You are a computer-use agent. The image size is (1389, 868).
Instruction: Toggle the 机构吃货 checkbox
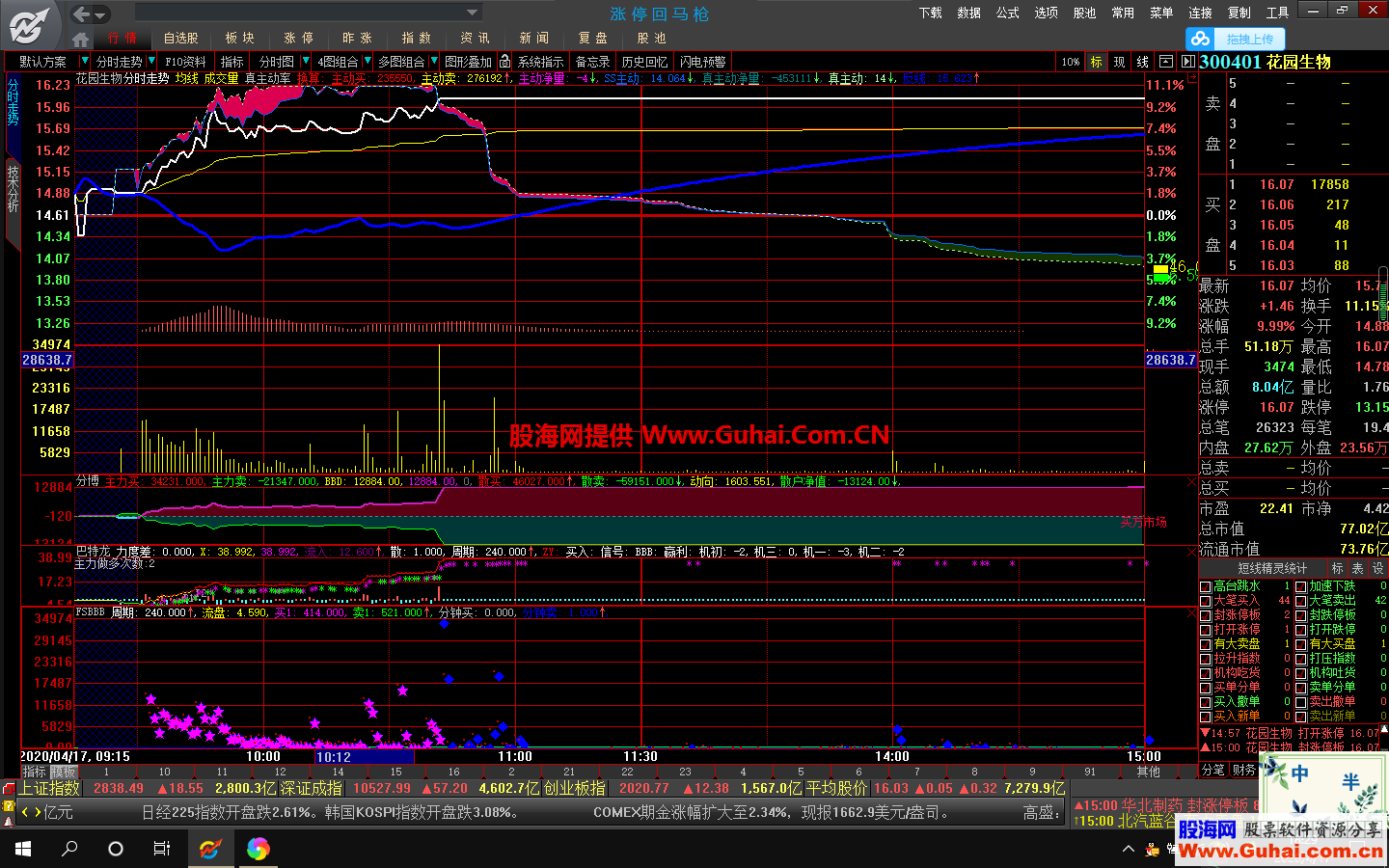[x=1205, y=673]
